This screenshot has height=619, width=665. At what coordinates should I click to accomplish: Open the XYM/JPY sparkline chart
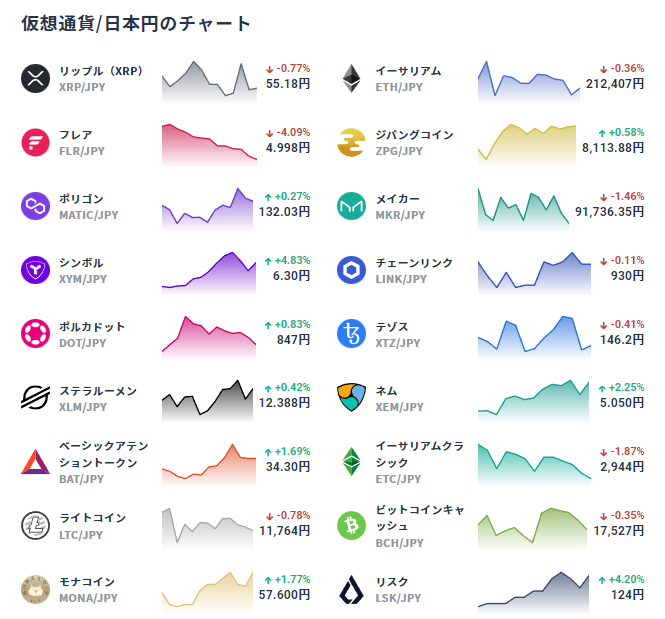[209, 273]
